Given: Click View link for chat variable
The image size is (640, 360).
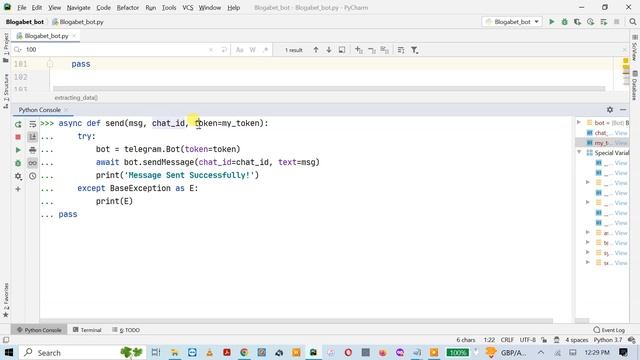Looking at the screenshot, I should coord(621,133).
